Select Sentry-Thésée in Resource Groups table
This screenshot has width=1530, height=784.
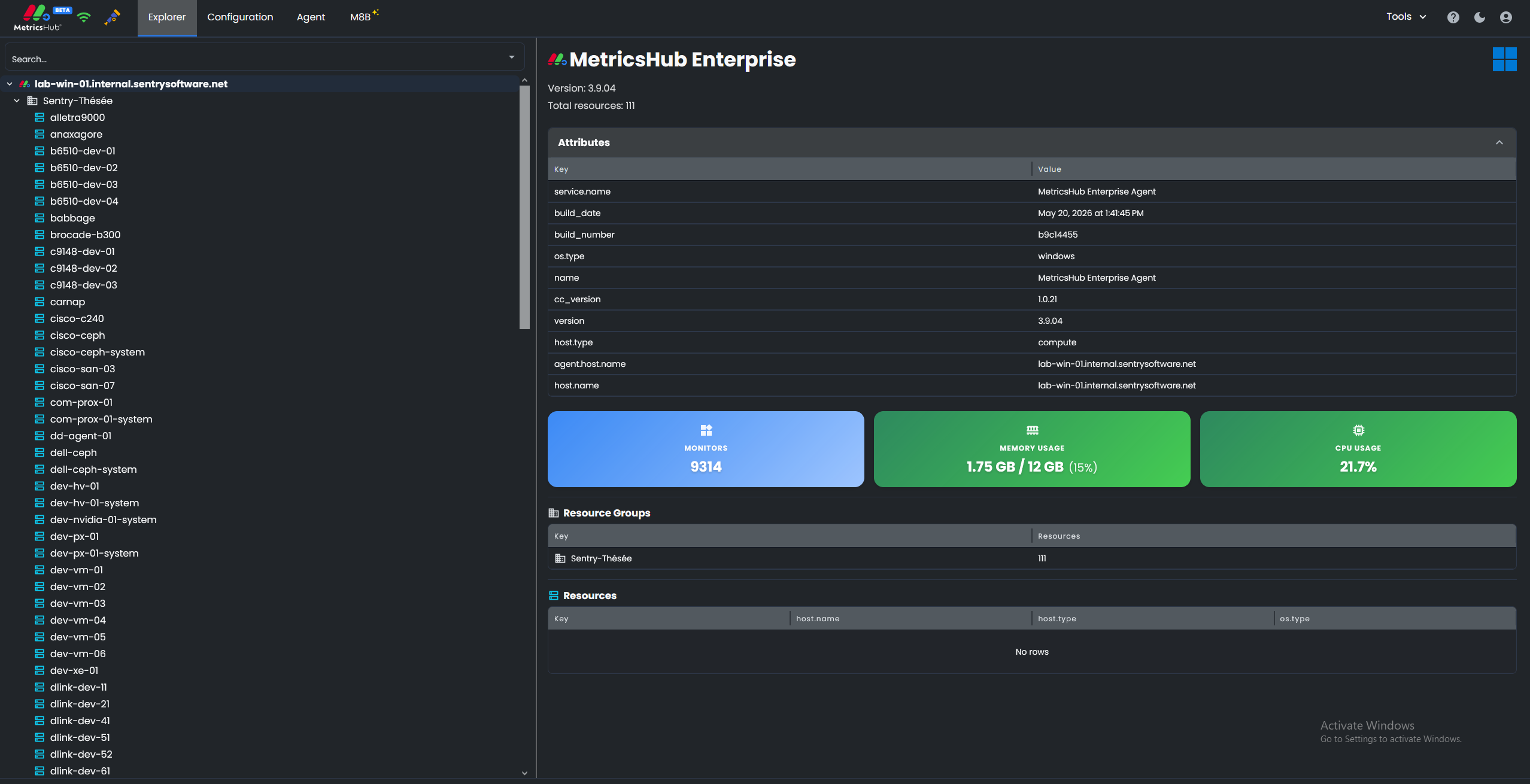click(x=601, y=558)
